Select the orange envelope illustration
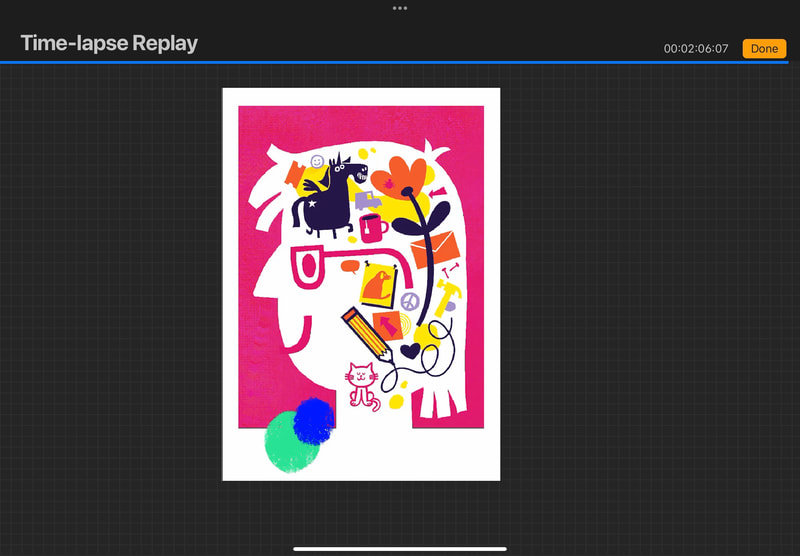The width and height of the screenshot is (800, 556). (433, 248)
